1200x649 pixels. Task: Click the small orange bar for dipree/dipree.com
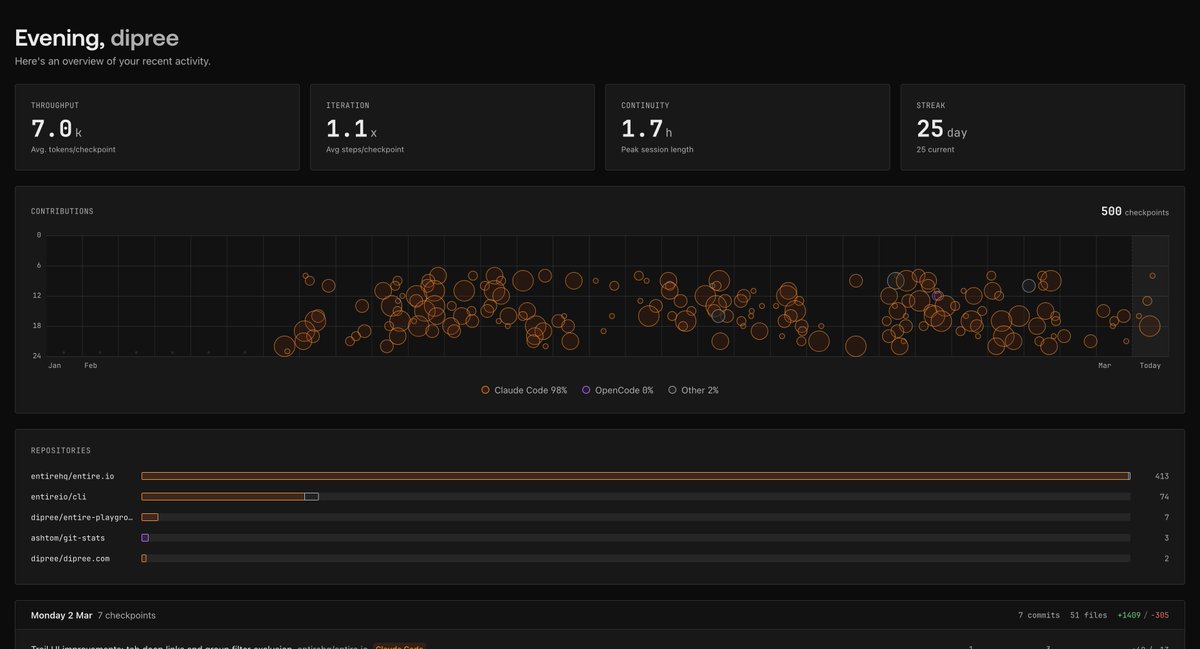(144, 558)
